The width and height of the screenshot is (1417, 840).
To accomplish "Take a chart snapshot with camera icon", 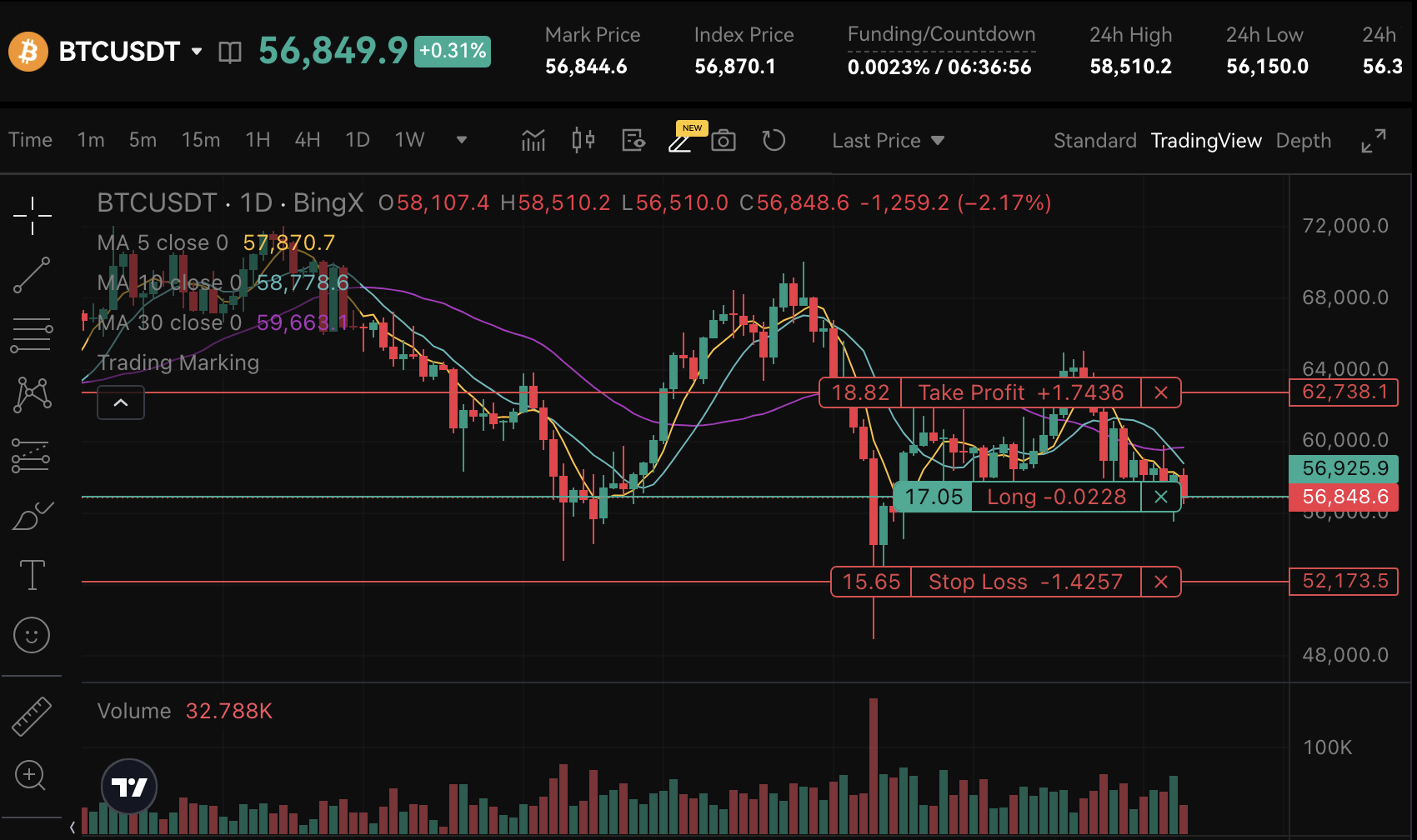I will click(723, 141).
